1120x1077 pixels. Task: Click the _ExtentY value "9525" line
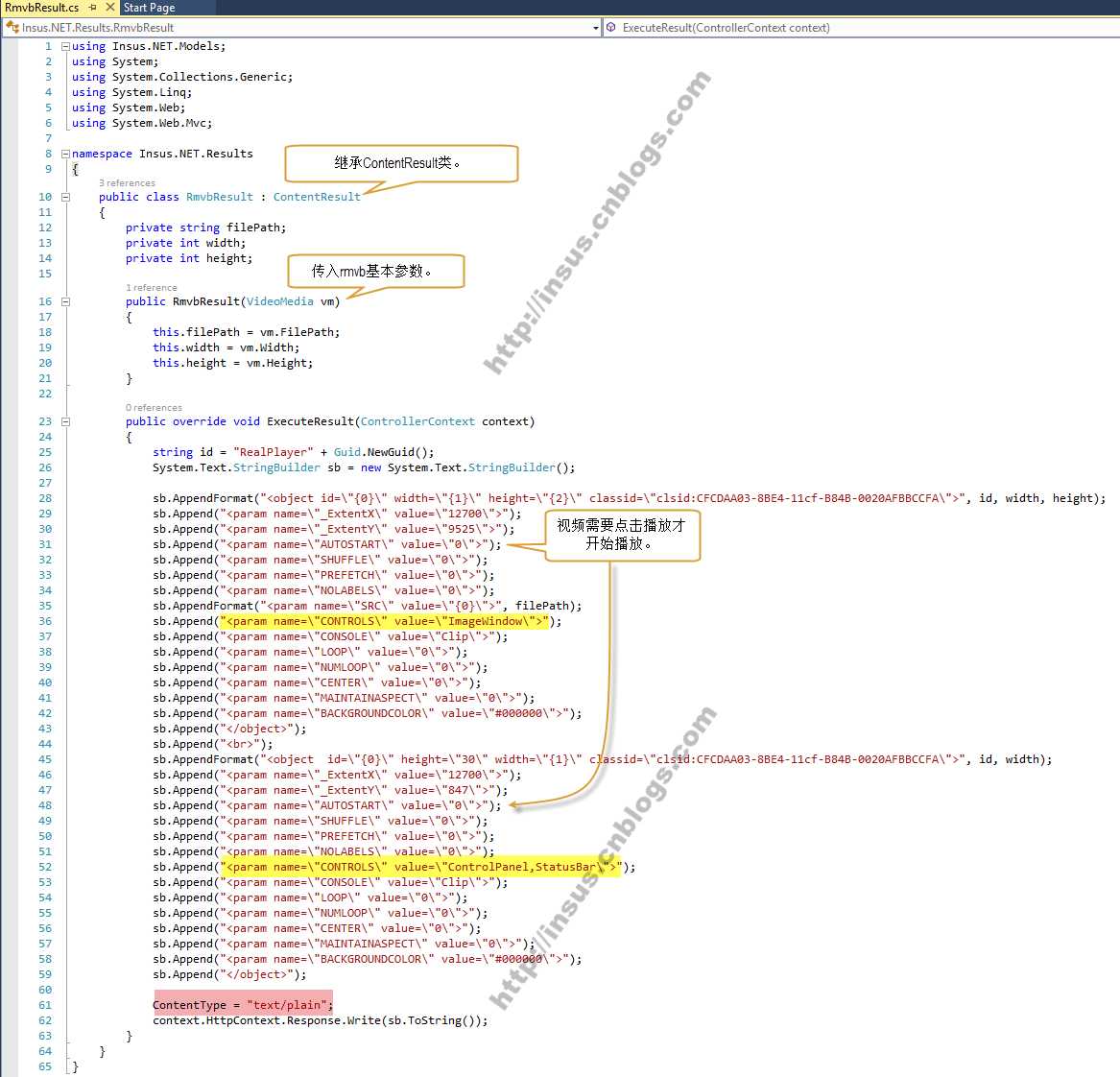[x=334, y=529]
